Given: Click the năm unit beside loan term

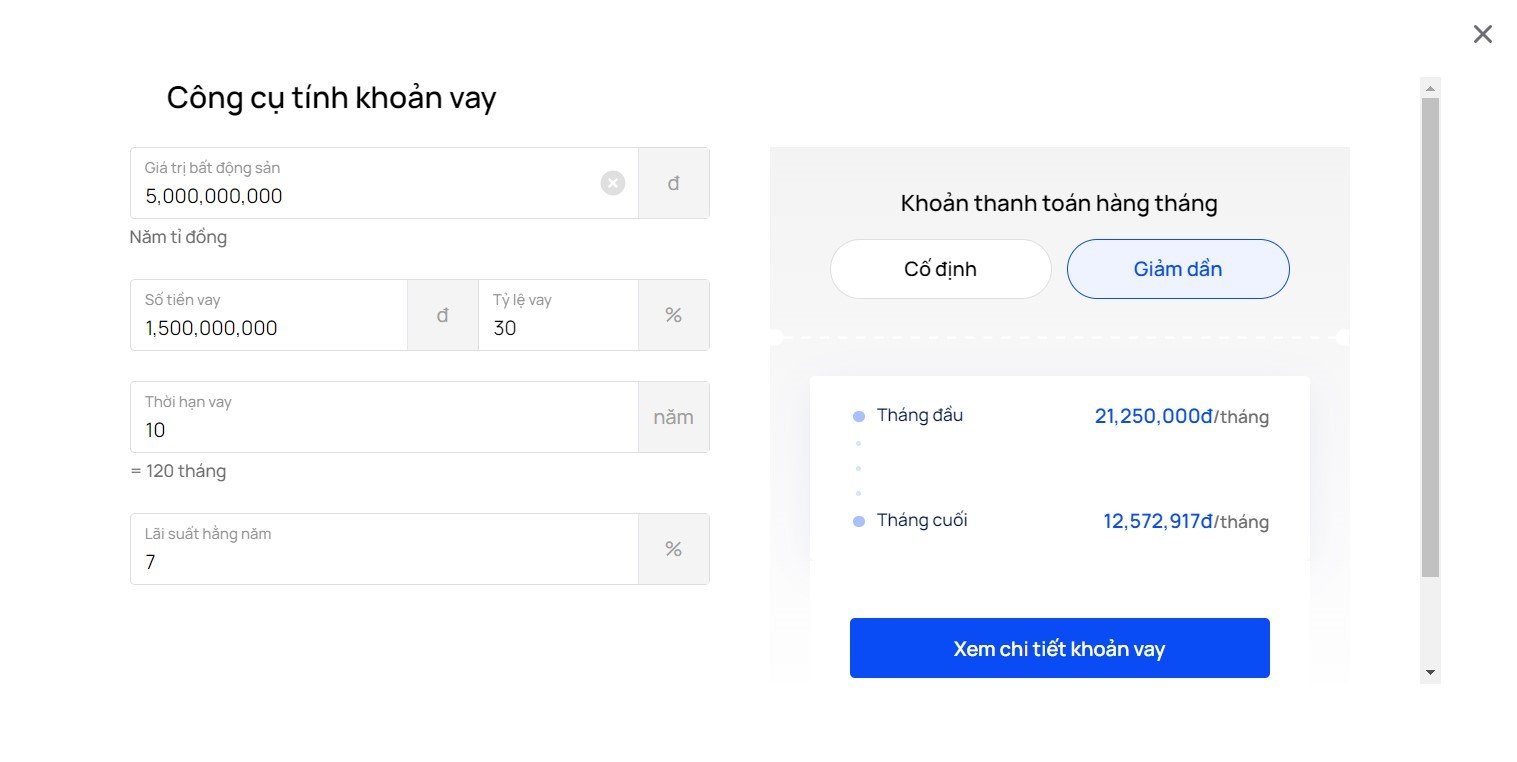Looking at the screenshot, I should [x=674, y=417].
